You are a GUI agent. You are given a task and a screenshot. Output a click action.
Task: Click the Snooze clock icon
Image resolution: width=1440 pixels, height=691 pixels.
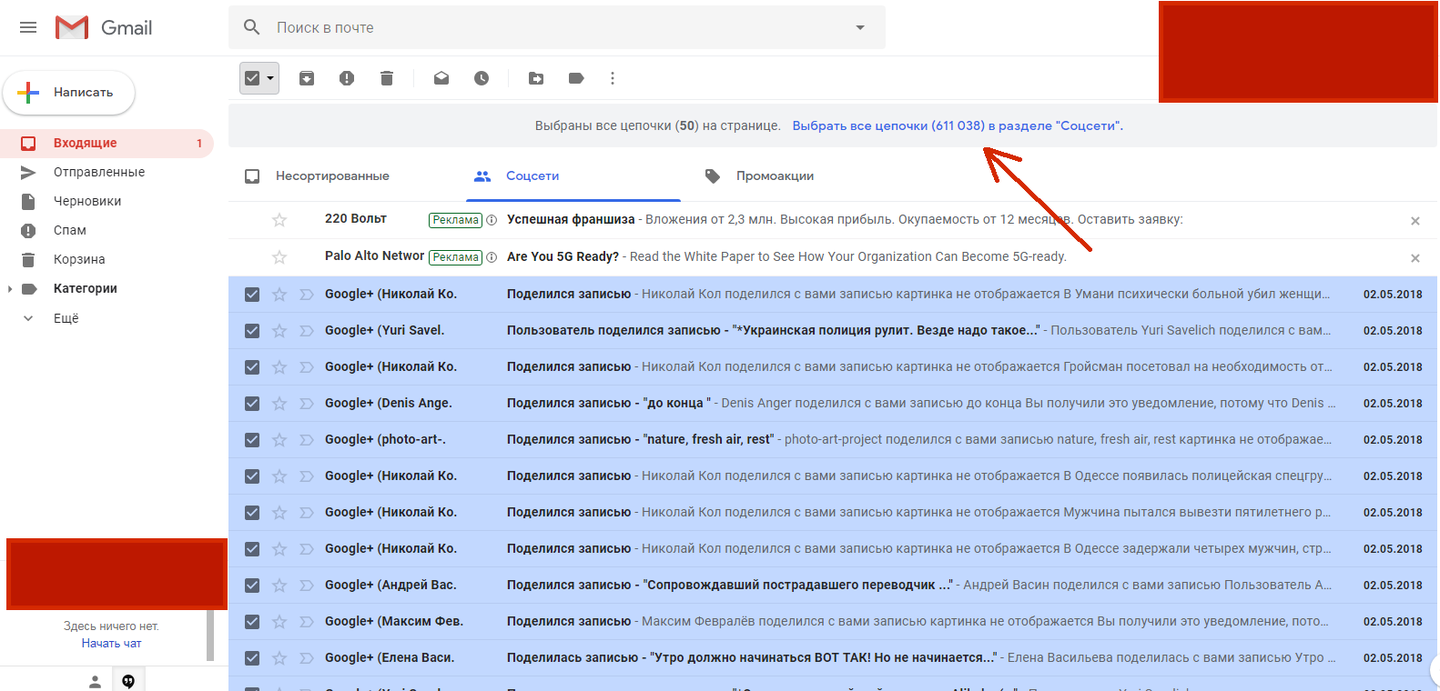pos(482,78)
